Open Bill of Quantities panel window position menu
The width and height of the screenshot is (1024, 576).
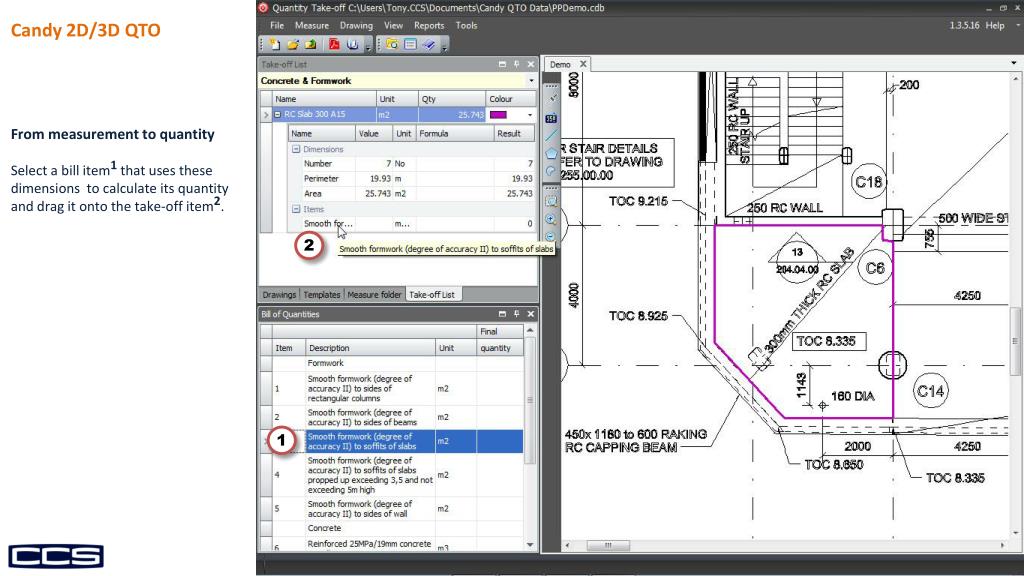(502, 314)
